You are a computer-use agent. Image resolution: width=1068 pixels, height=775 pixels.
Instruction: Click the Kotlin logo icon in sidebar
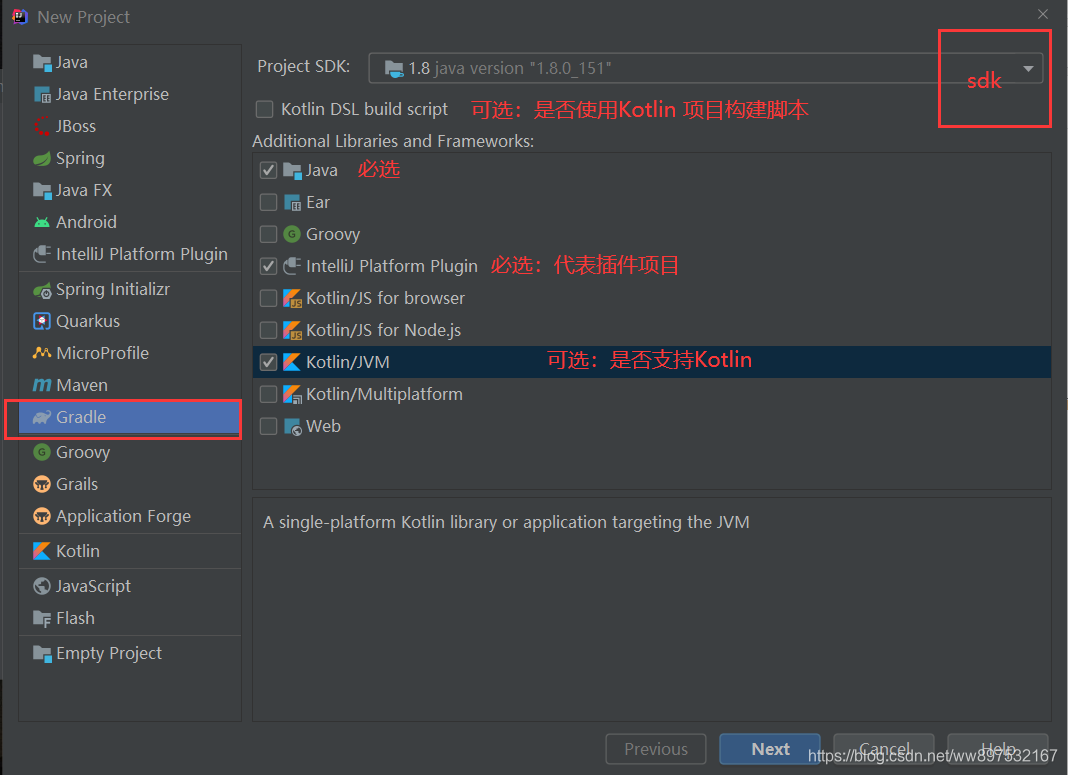point(42,551)
